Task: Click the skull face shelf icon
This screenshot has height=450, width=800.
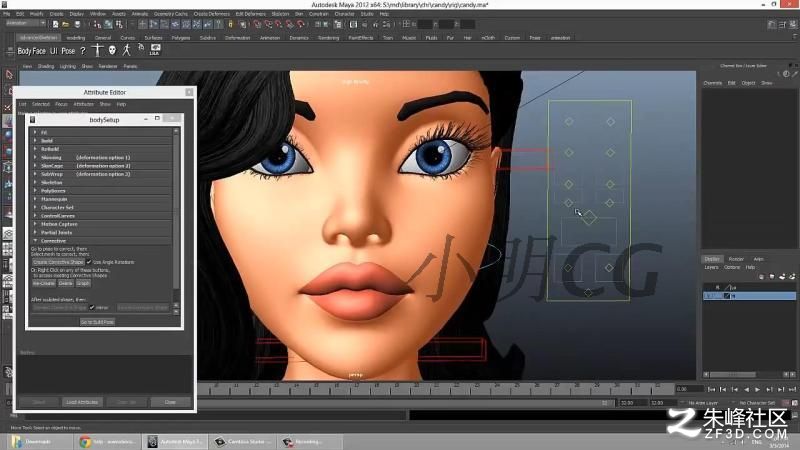Action: (x=112, y=50)
